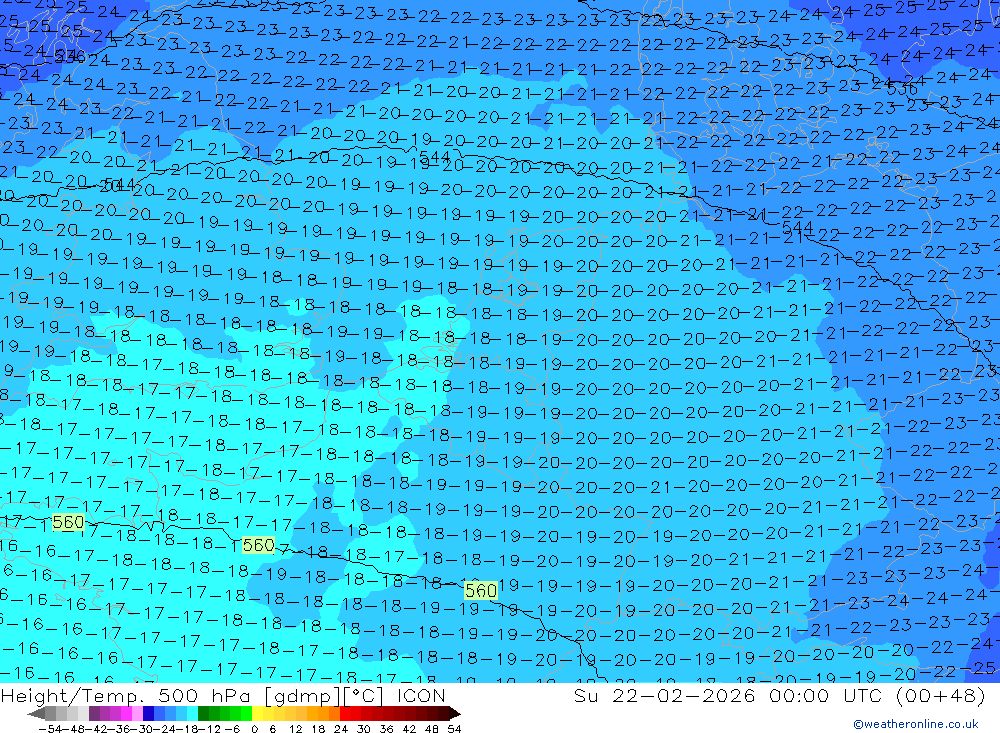Select the cyan swatch above -18 on the legend
This screenshot has height=733, width=1000.
(x=192, y=713)
